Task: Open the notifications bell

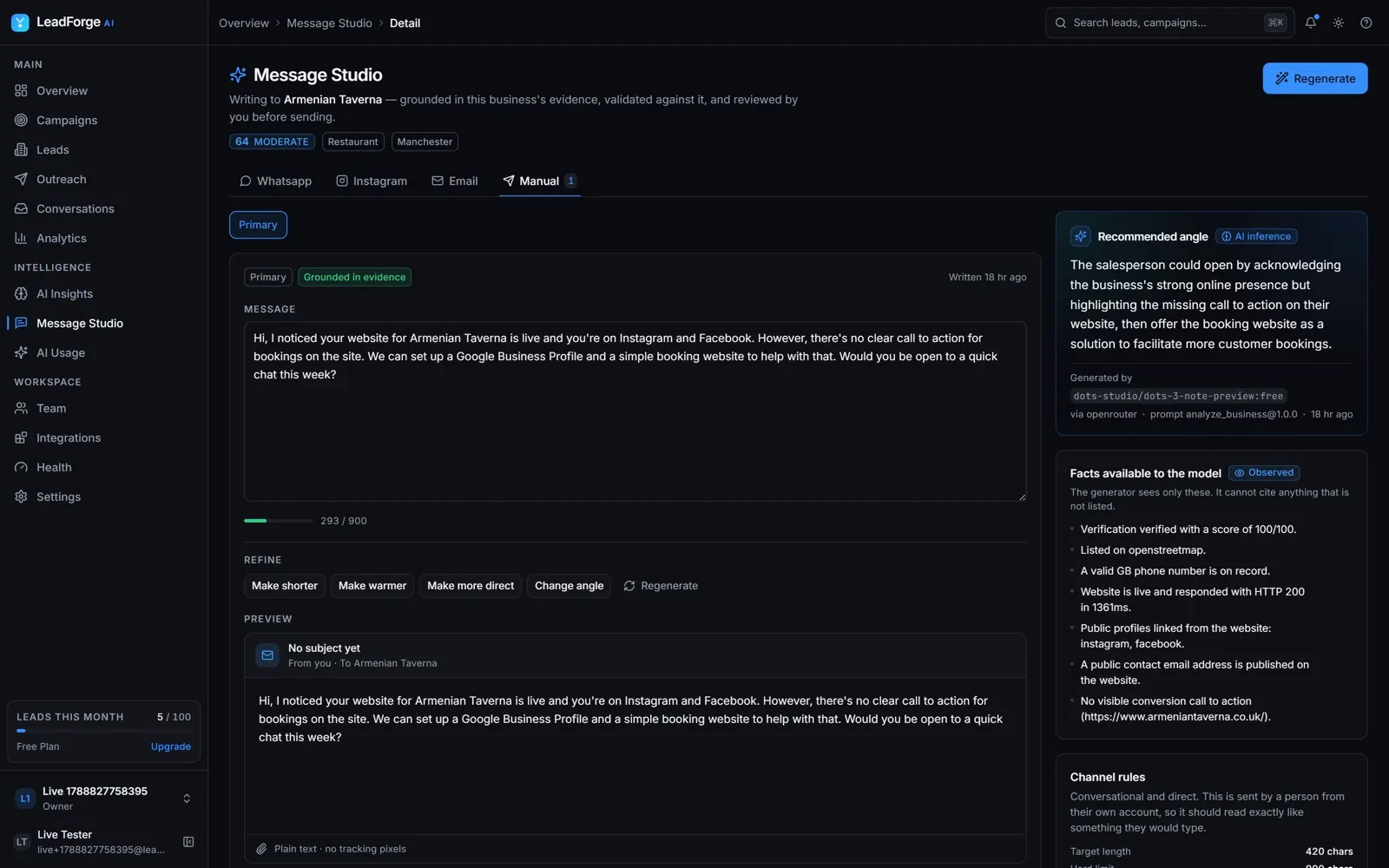Action: tap(1311, 23)
